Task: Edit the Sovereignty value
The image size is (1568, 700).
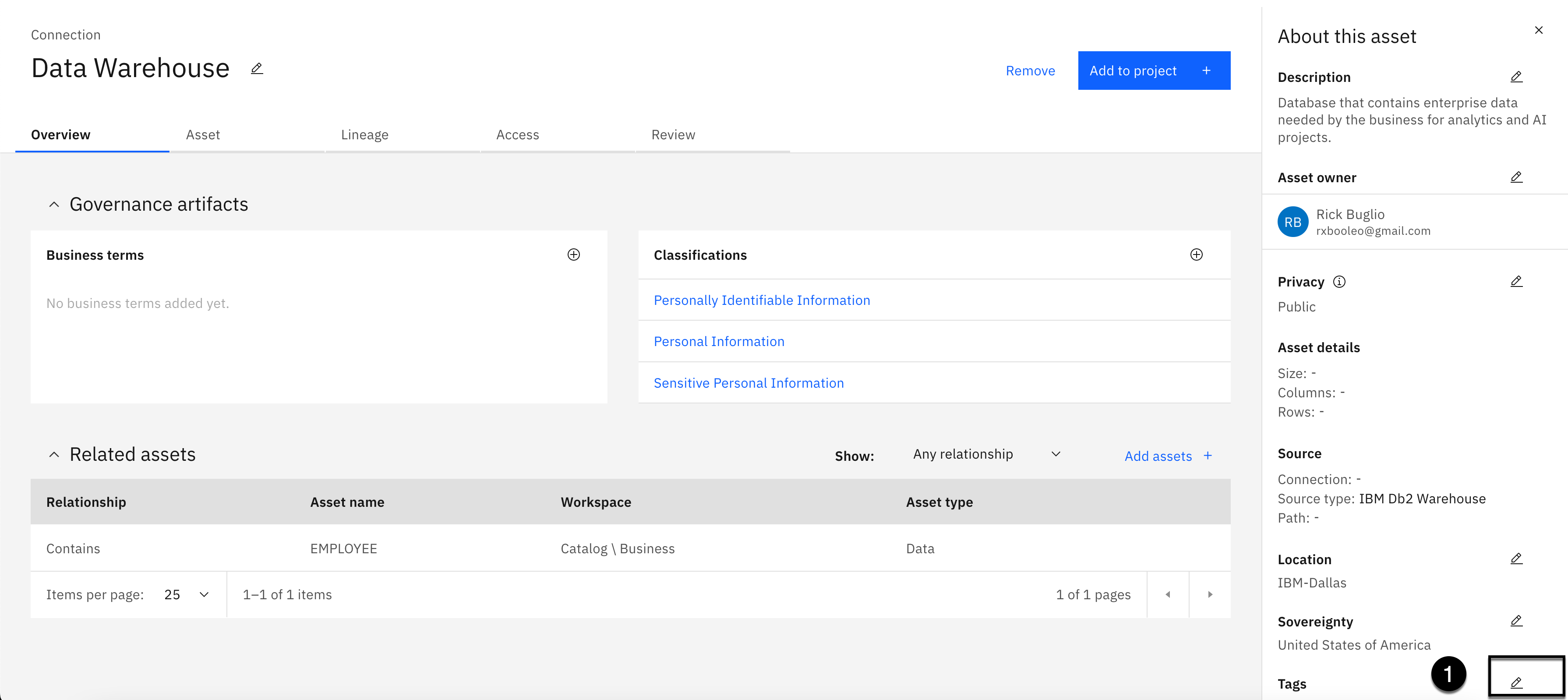Action: pyautogui.click(x=1515, y=621)
